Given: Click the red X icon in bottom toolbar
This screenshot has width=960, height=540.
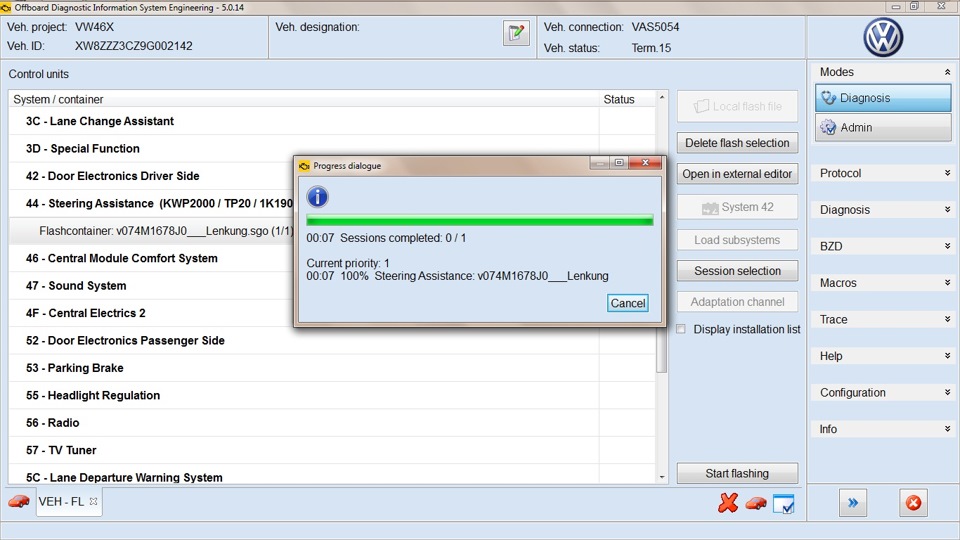Looking at the screenshot, I should pos(728,503).
